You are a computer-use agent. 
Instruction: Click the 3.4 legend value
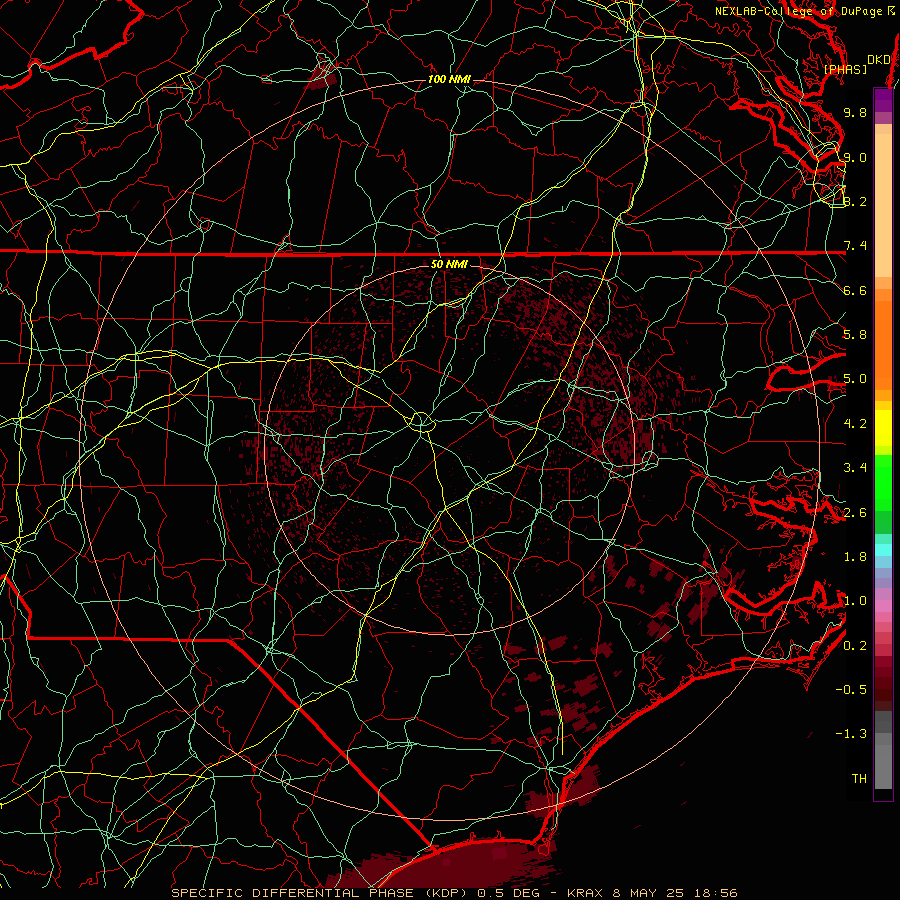click(x=855, y=468)
